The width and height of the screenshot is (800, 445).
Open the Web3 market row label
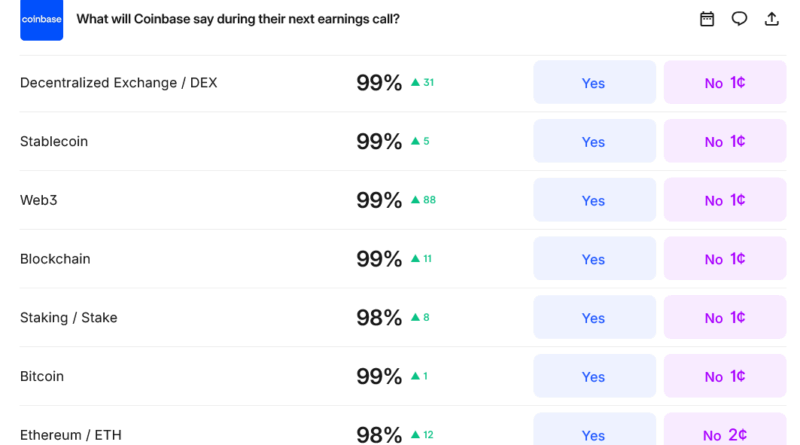point(39,200)
